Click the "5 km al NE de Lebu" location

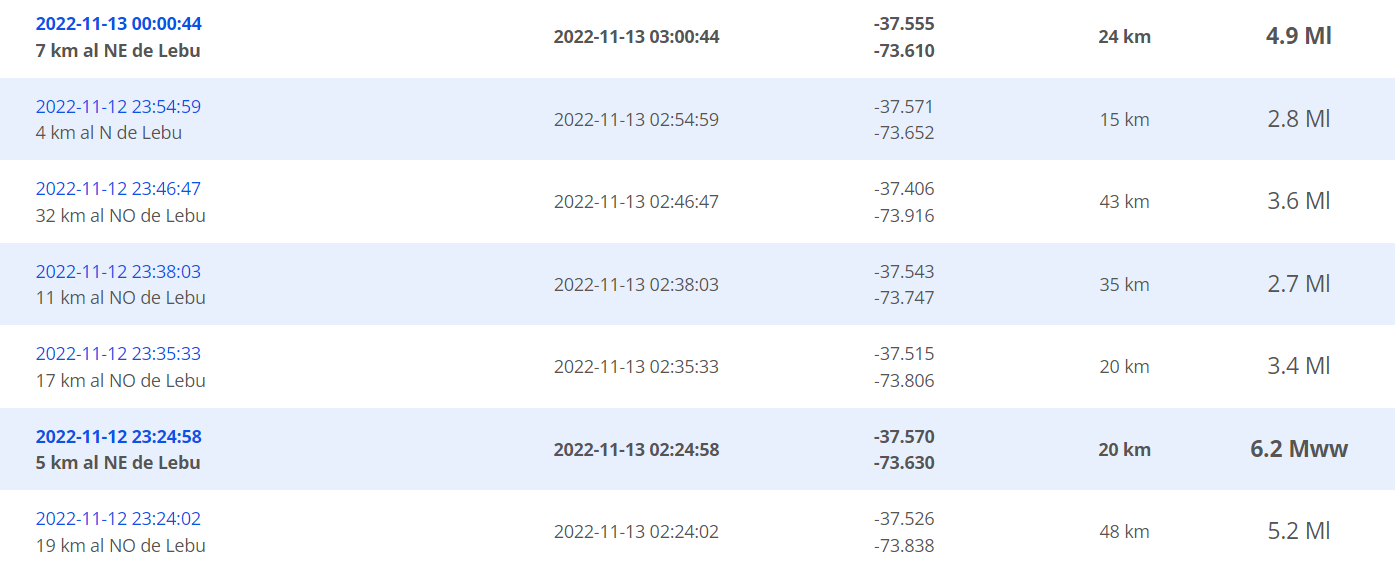[x=118, y=463]
